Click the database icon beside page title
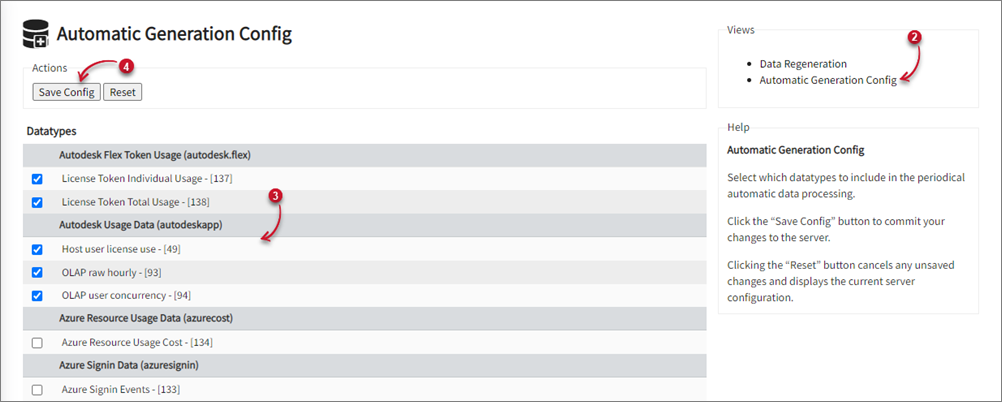The width and height of the screenshot is (1002, 402). [x=36, y=35]
